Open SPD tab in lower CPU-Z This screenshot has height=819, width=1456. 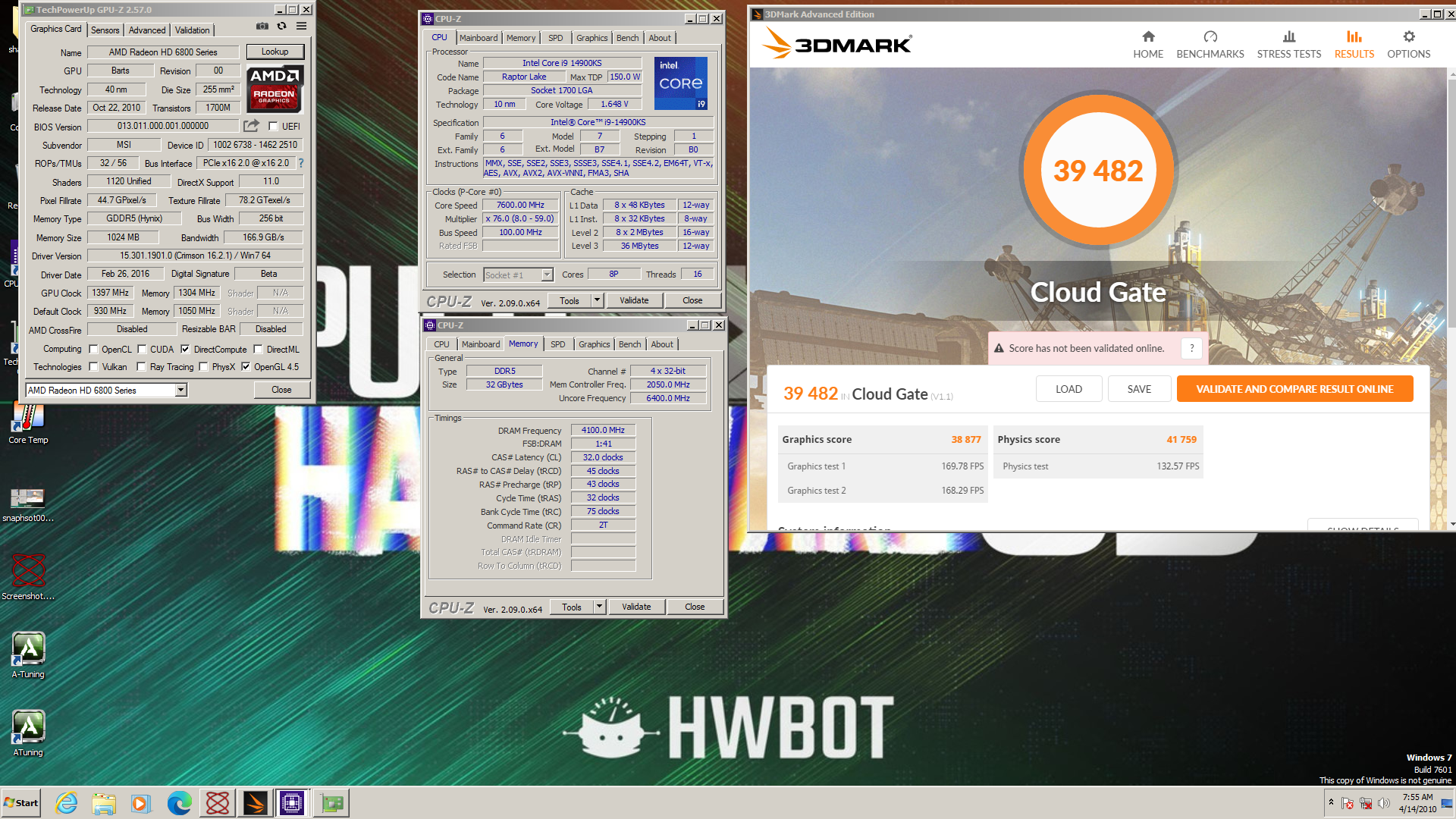(x=557, y=344)
